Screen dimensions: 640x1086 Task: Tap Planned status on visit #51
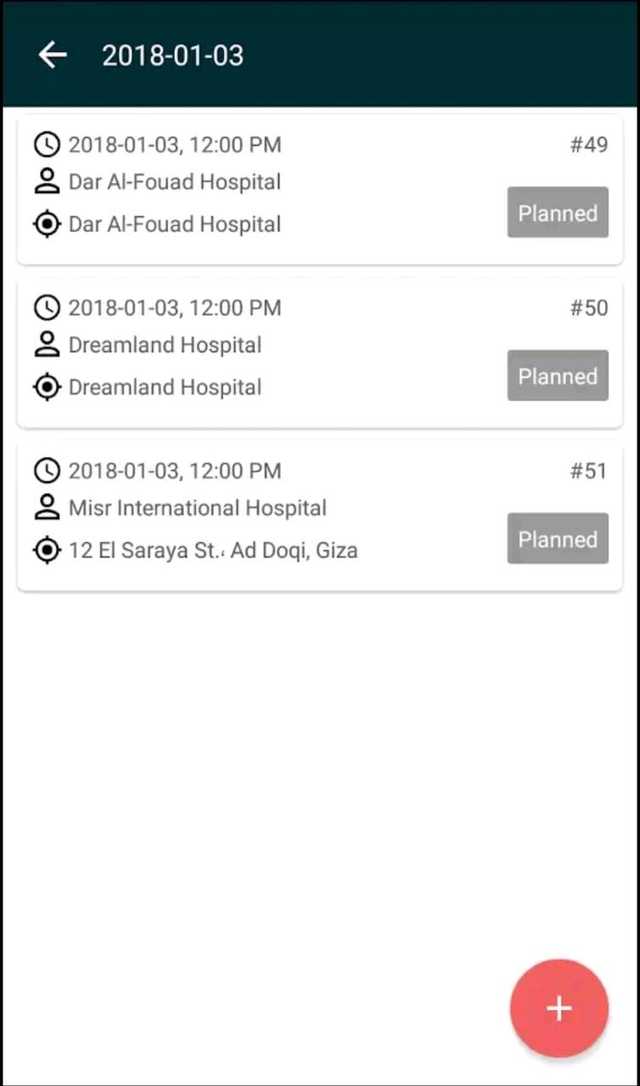point(558,539)
